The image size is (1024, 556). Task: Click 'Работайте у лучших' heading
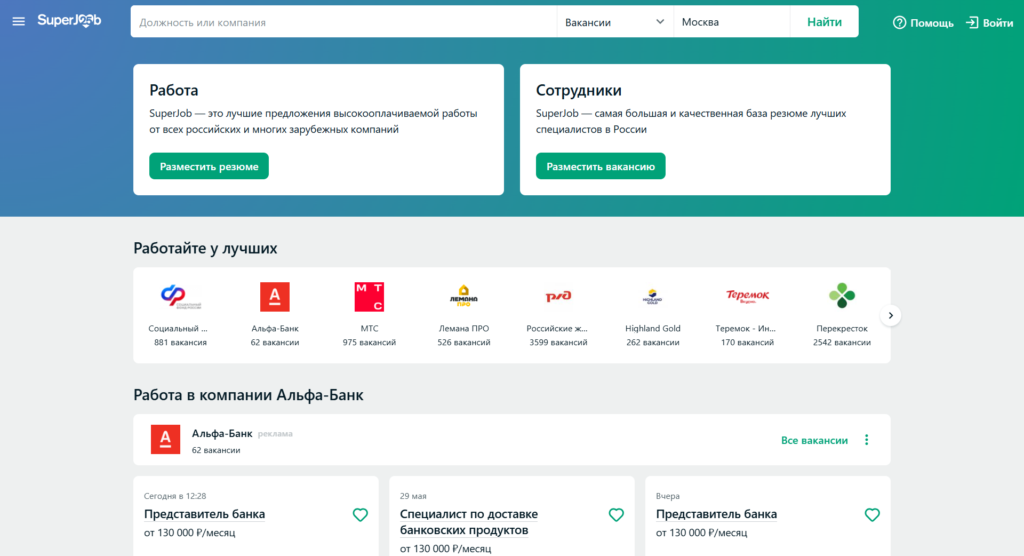pyautogui.click(x=205, y=248)
